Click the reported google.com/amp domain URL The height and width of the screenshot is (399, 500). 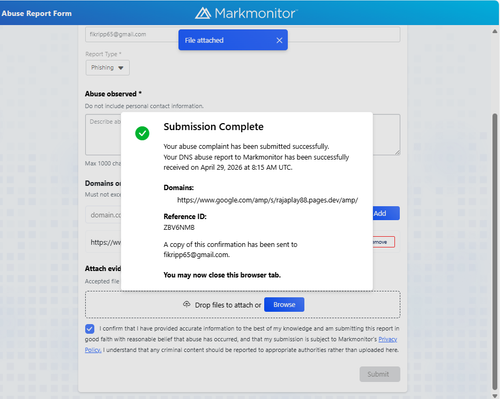click(267, 200)
